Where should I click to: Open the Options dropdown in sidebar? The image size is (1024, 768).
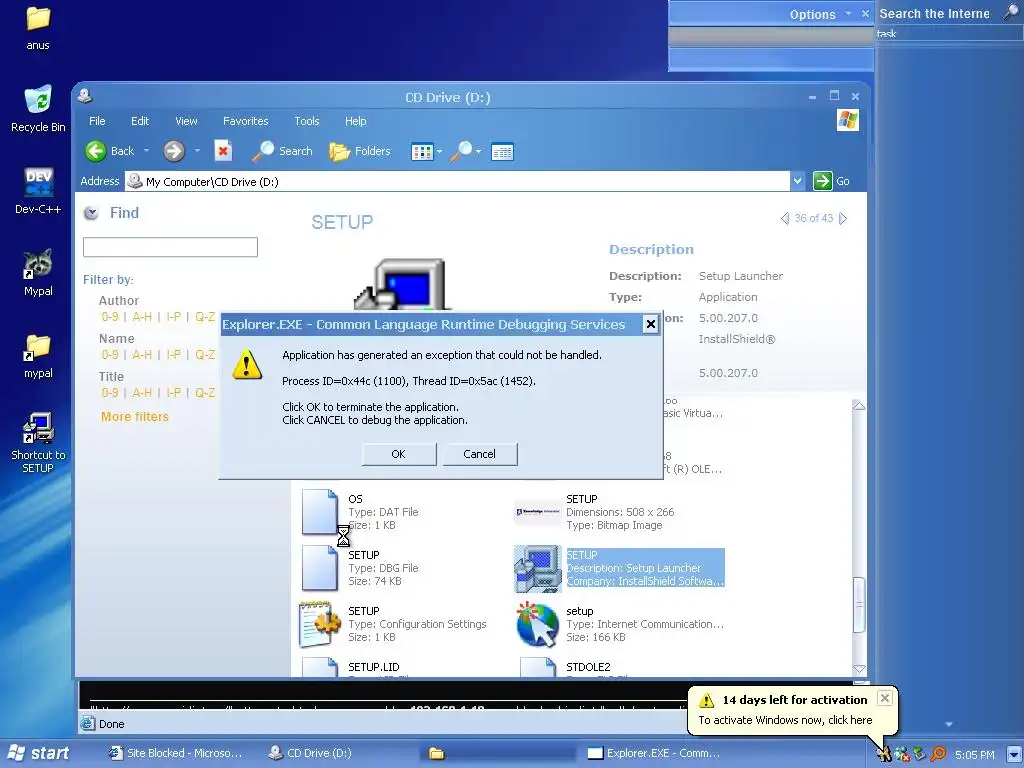(820, 14)
